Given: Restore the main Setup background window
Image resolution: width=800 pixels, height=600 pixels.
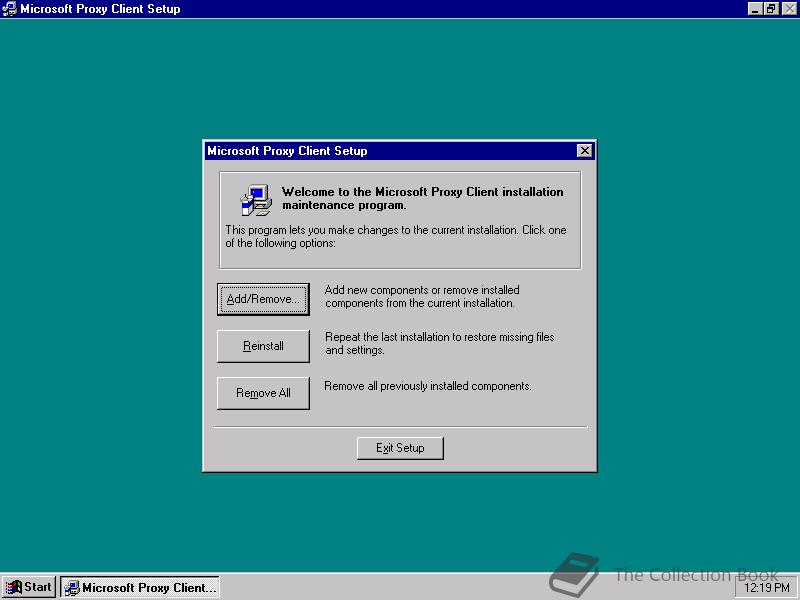Looking at the screenshot, I should tap(771, 9).
